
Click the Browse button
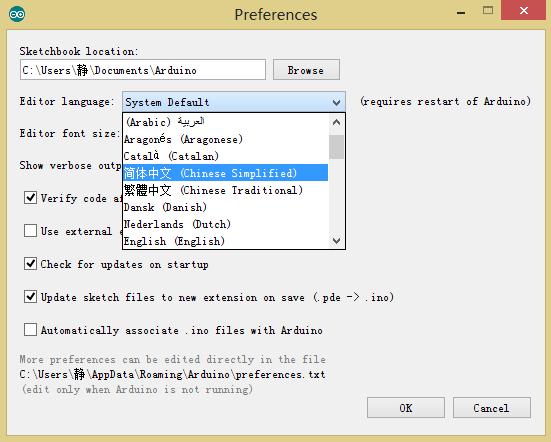pos(306,70)
